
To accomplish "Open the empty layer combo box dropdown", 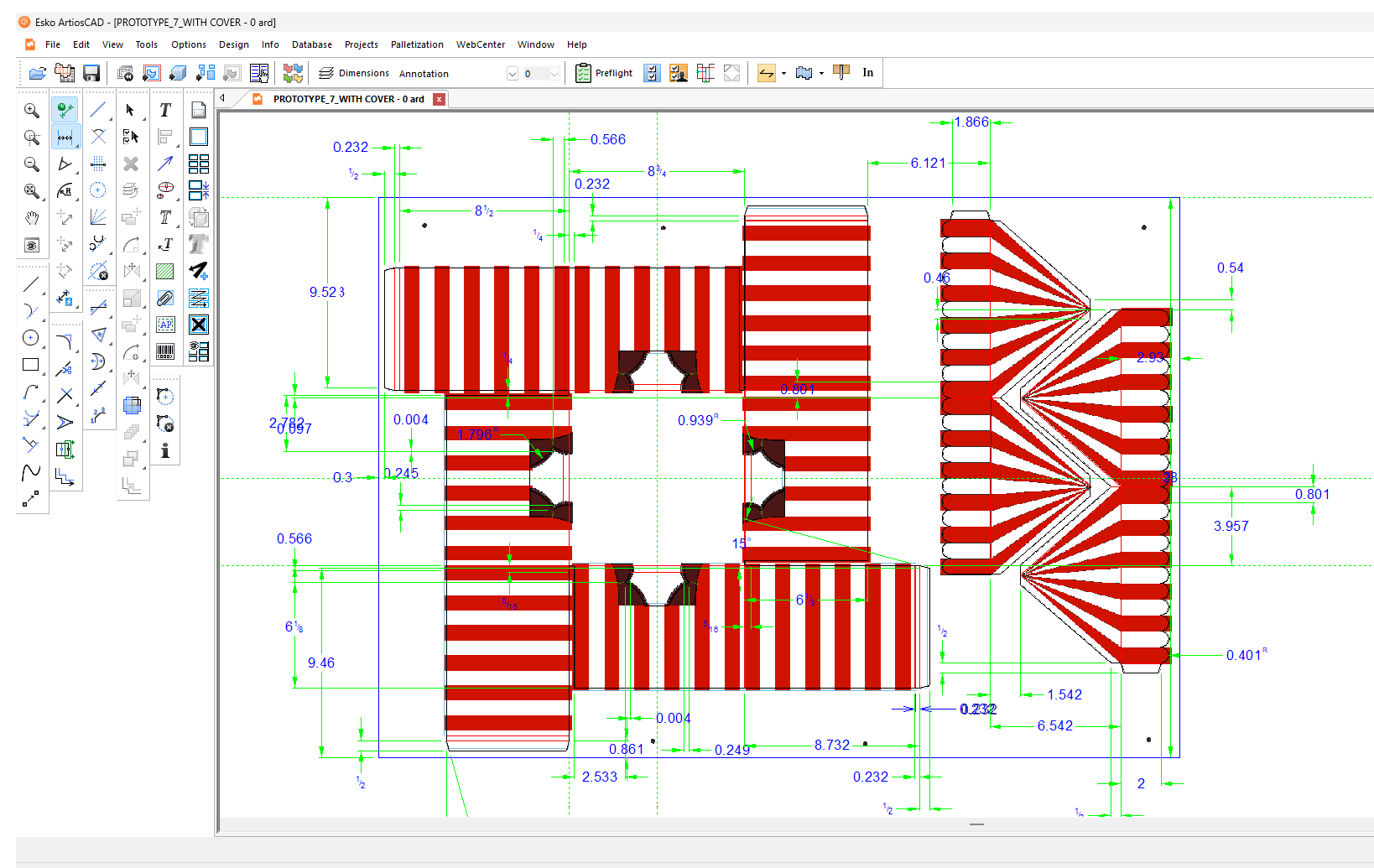I will [x=512, y=74].
